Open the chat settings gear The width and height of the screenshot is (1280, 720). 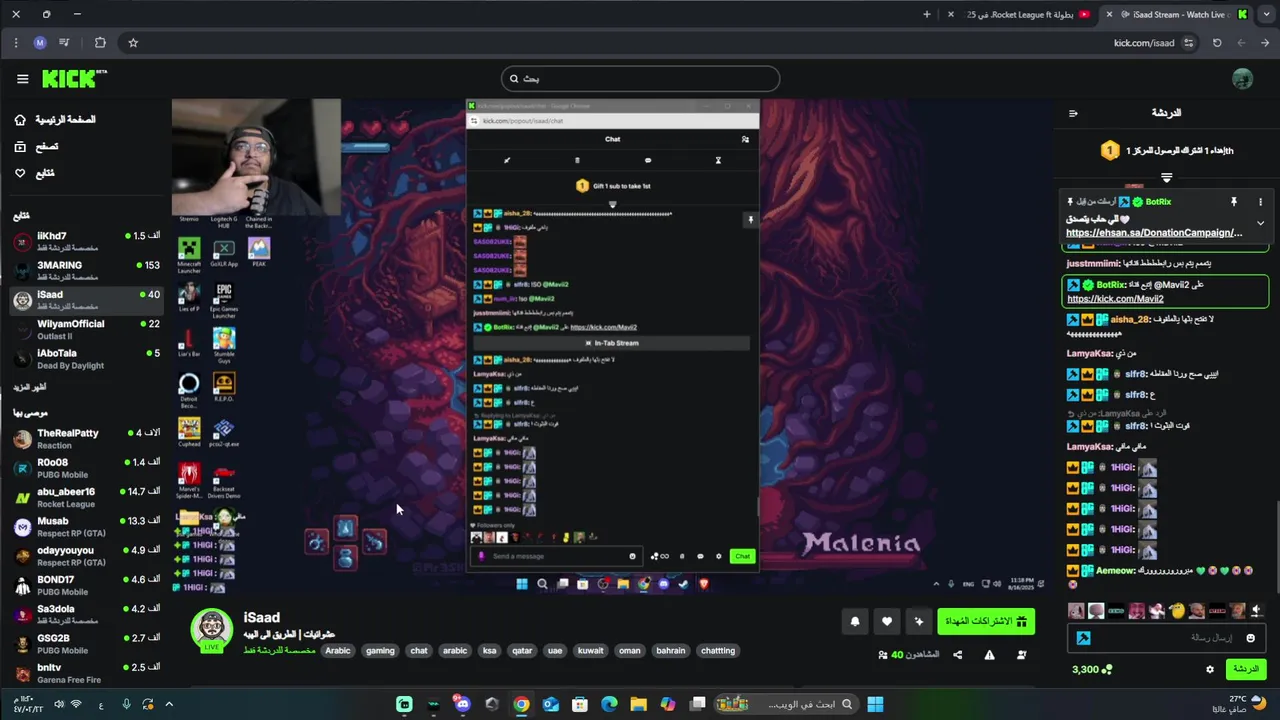pos(1210,669)
